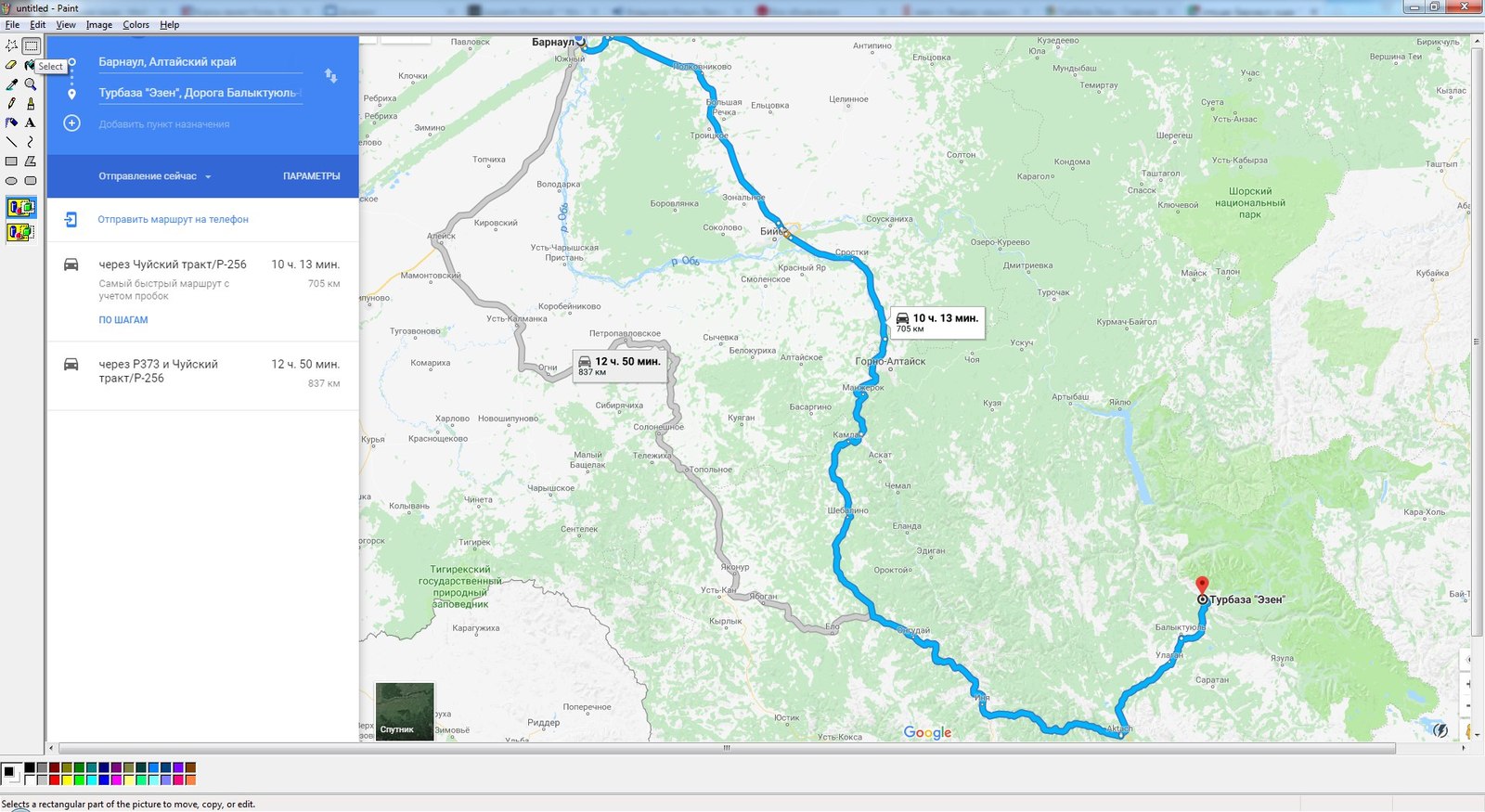Open the Colors menu

(x=136, y=25)
